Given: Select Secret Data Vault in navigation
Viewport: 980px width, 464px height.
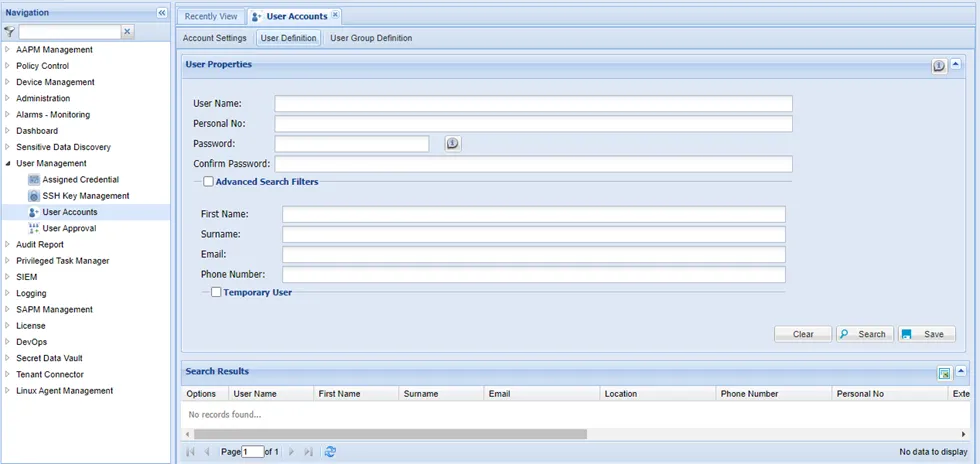Looking at the screenshot, I should pos(49,358).
